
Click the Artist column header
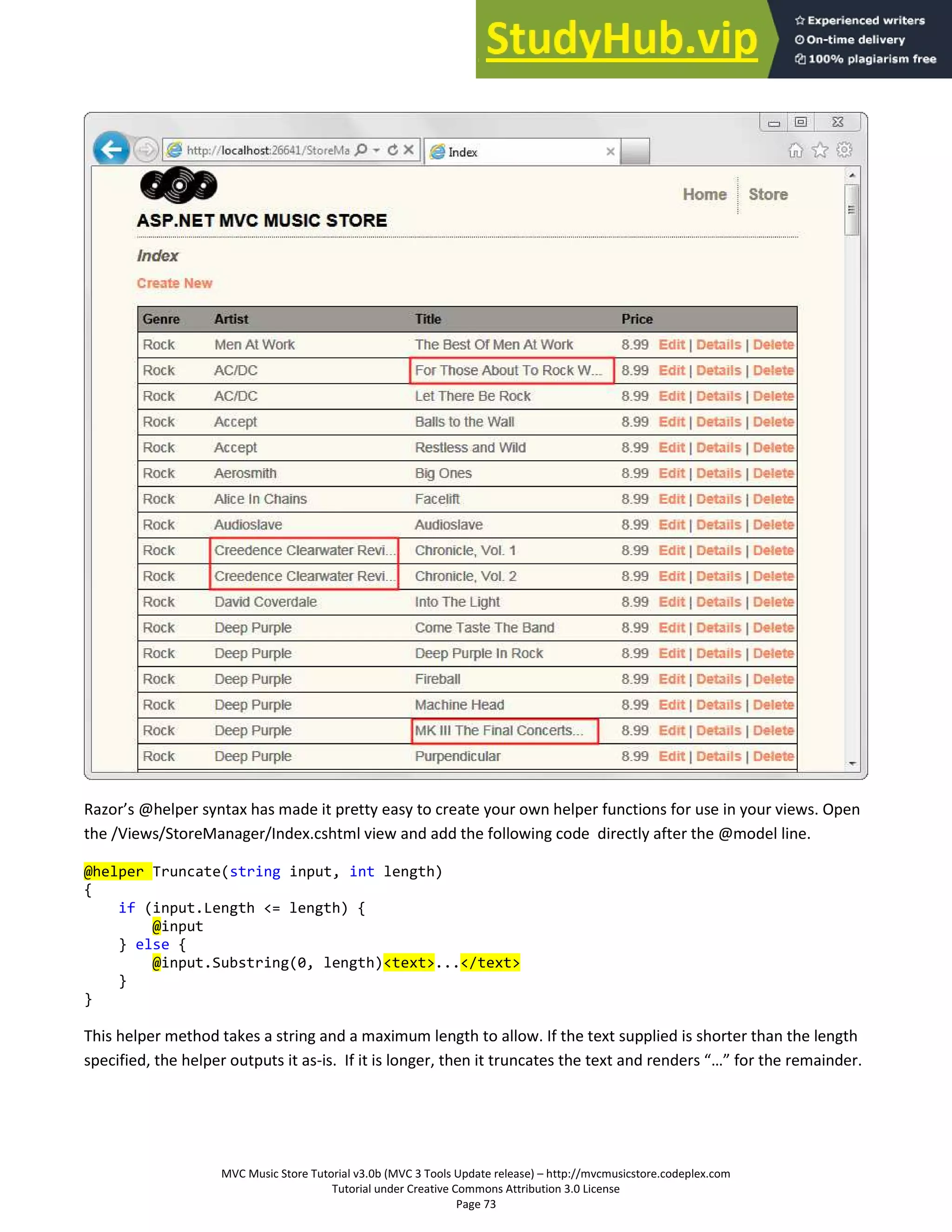pos(231,319)
